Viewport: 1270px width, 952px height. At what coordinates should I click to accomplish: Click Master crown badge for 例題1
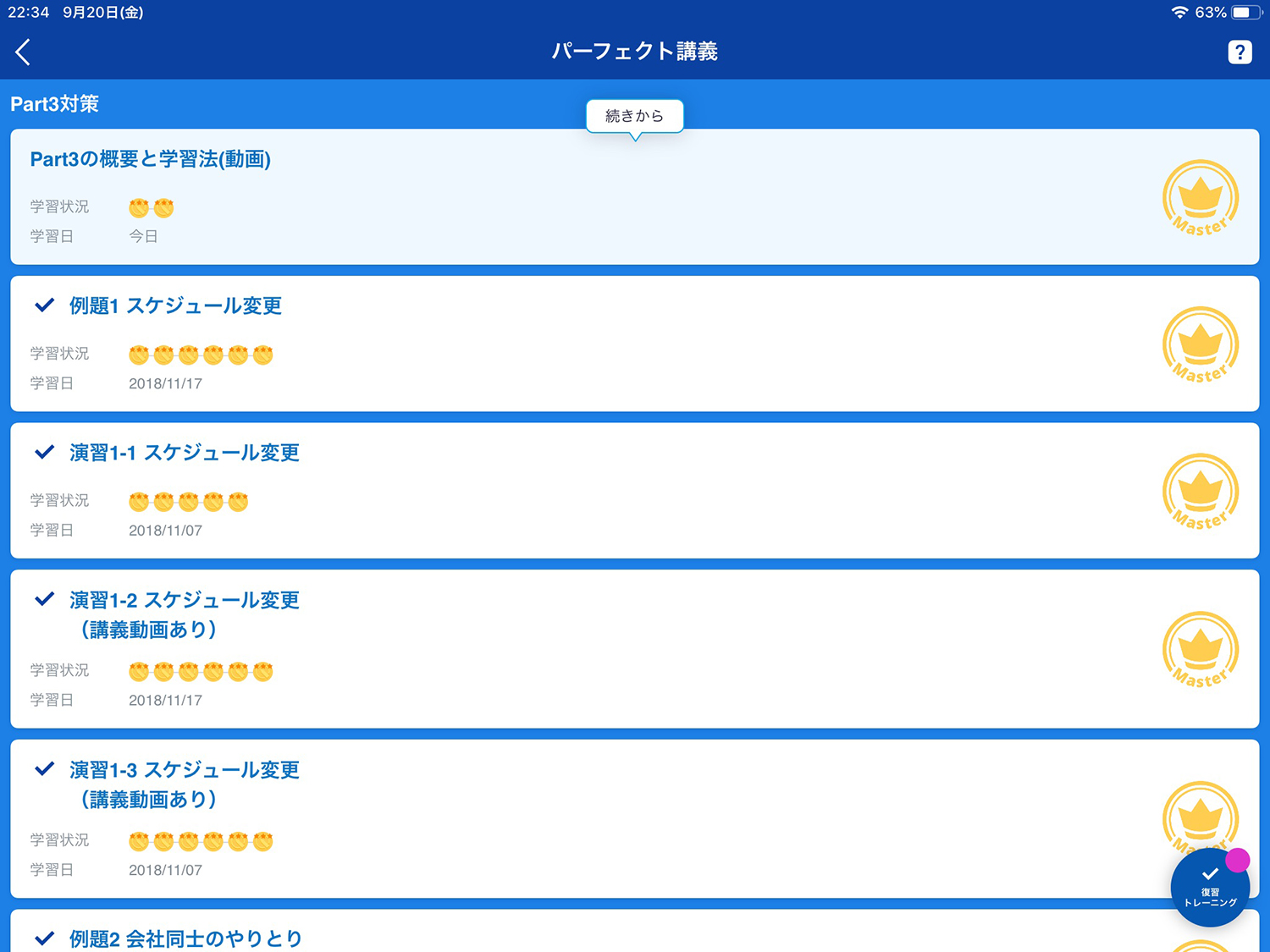click(1200, 345)
